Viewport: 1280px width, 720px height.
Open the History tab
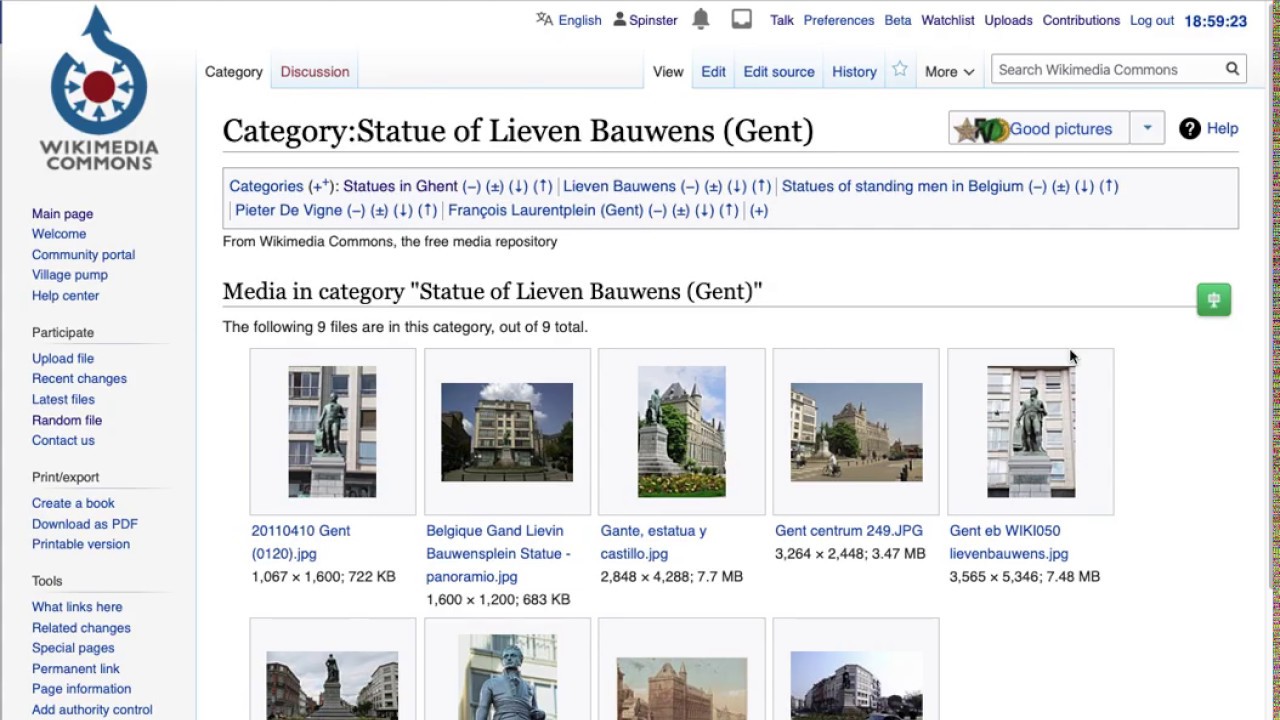coord(854,71)
